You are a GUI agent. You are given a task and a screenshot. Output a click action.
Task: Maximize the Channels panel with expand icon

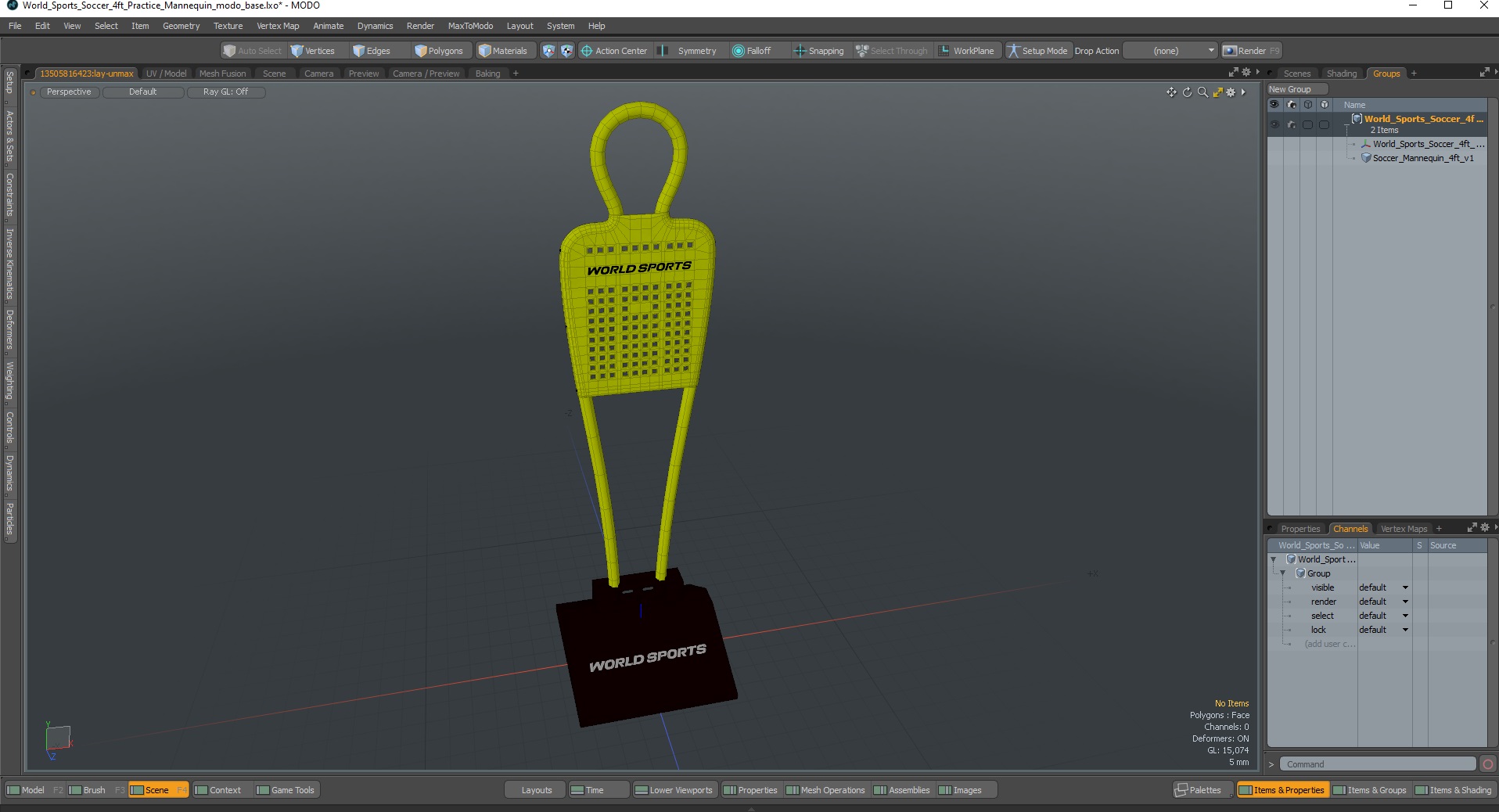1472,528
